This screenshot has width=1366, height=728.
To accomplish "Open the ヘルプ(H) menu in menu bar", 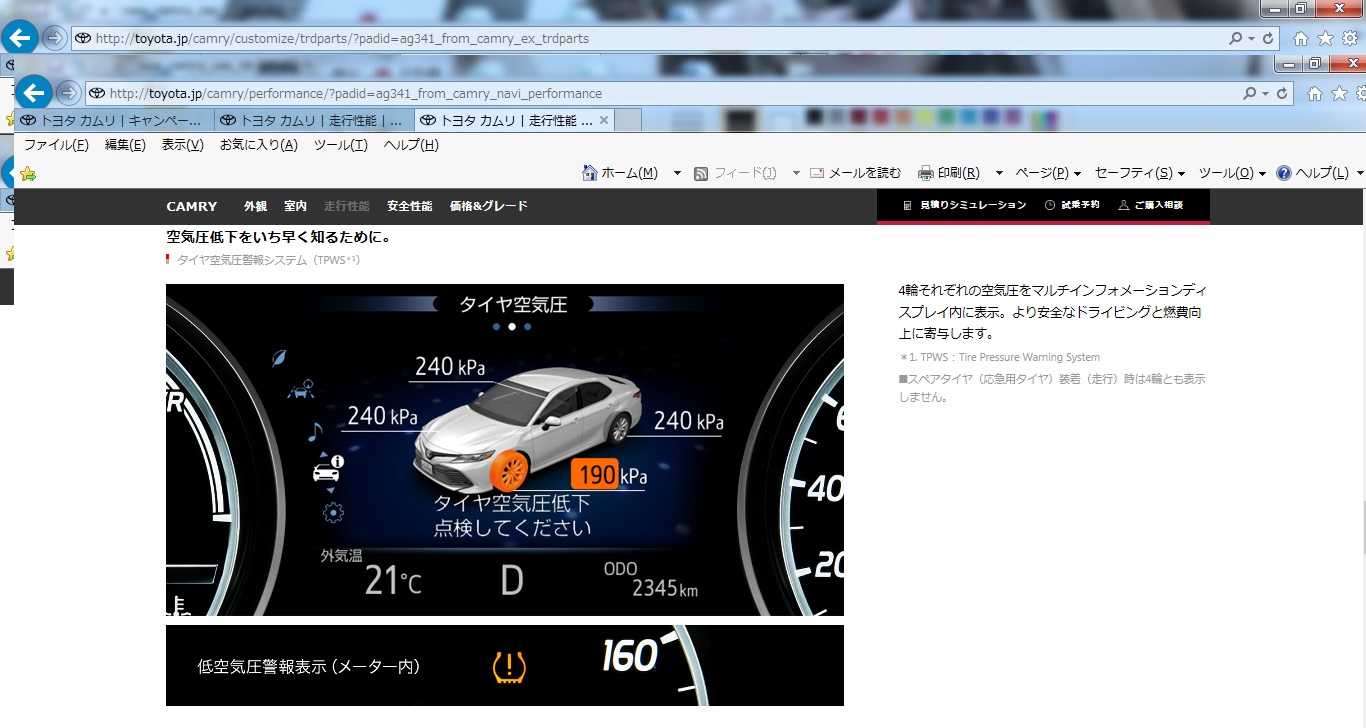I will (x=411, y=145).
